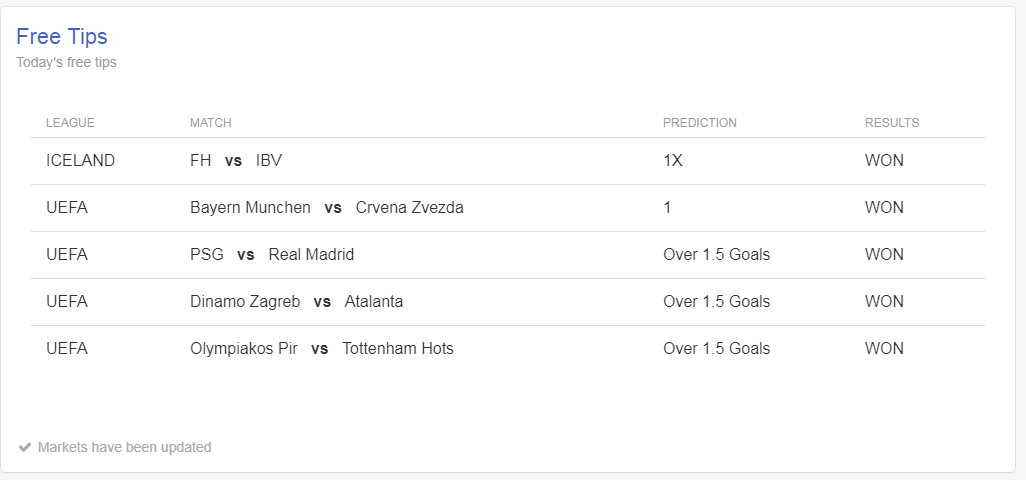
Task: Select Olympiakos Pir vs Tottenham Hots match
Action: pyautogui.click(x=322, y=349)
